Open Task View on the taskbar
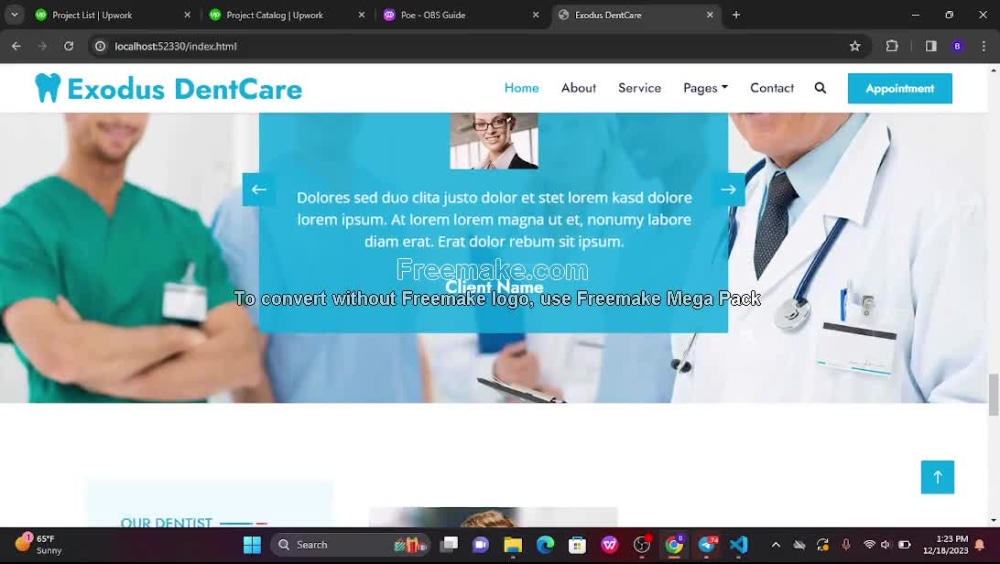This screenshot has width=1000, height=564. [x=449, y=545]
